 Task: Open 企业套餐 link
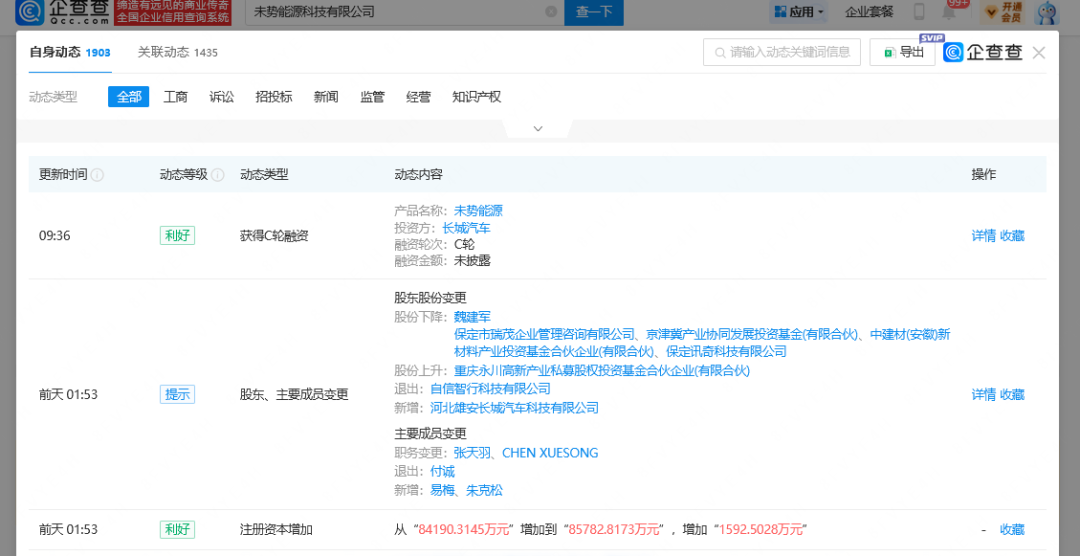tap(869, 12)
